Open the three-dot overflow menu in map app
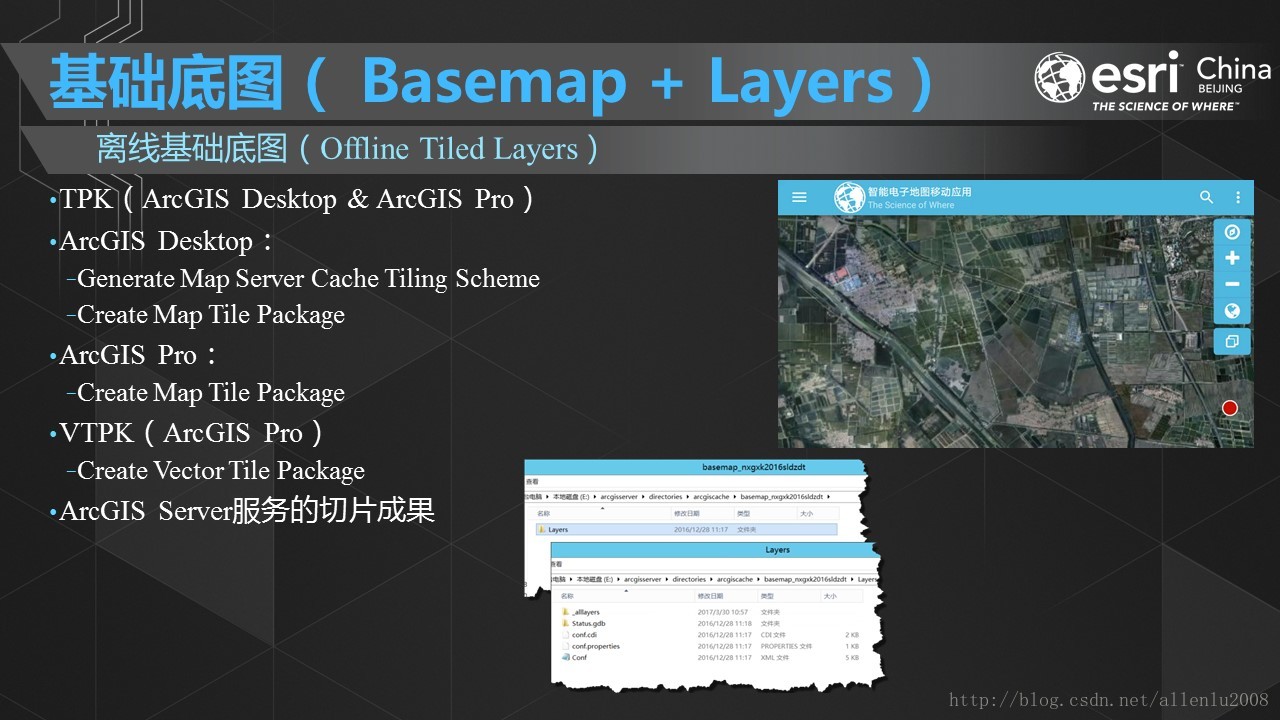Screen dimensions: 1280x720 (1238, 197)
